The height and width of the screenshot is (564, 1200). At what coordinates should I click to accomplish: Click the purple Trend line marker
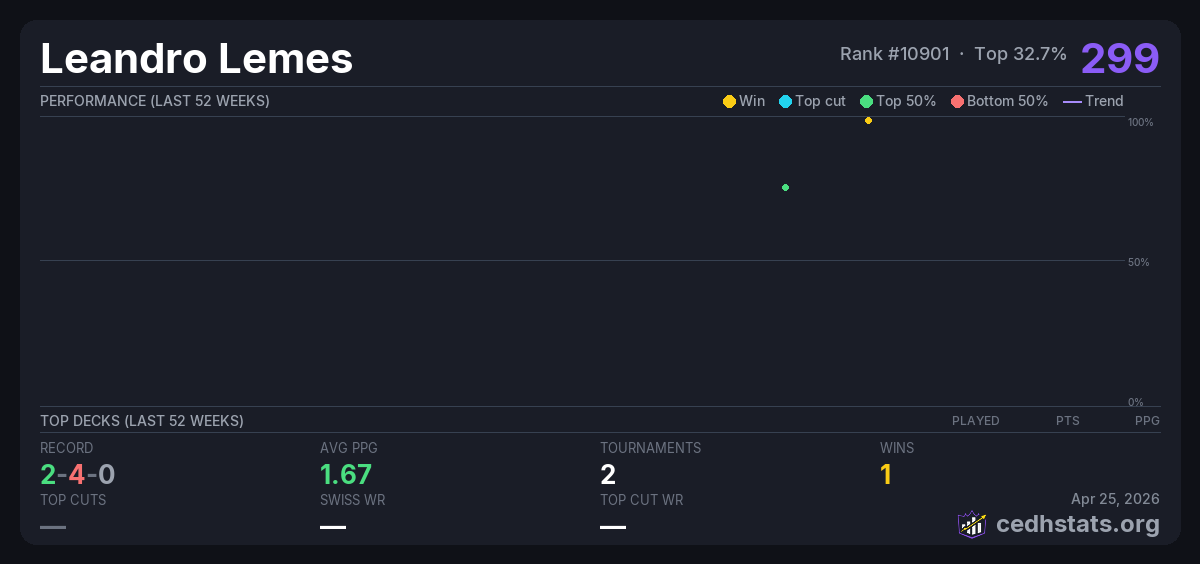(1071, 101)
